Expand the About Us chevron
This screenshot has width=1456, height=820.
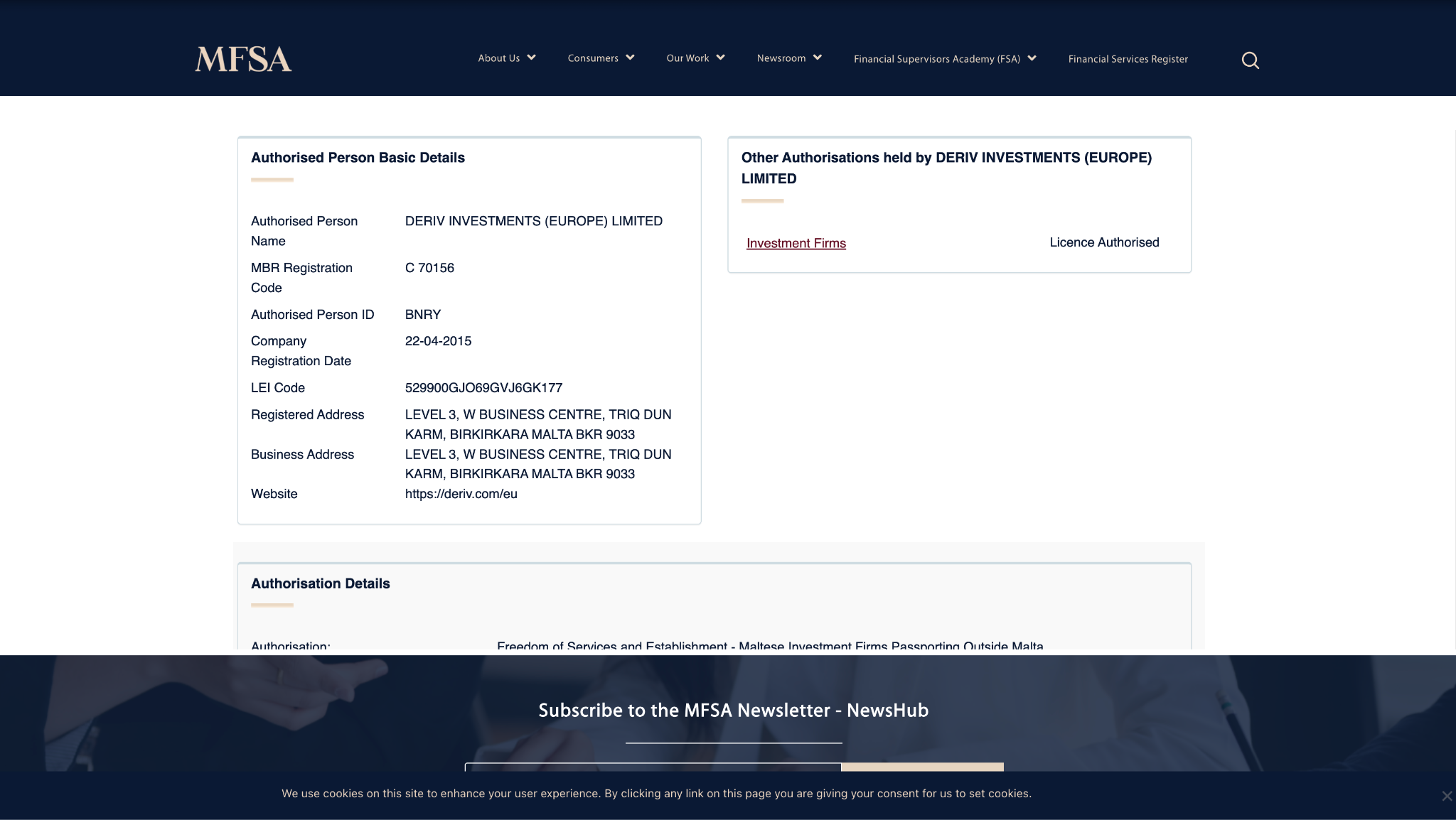point(531,58)
